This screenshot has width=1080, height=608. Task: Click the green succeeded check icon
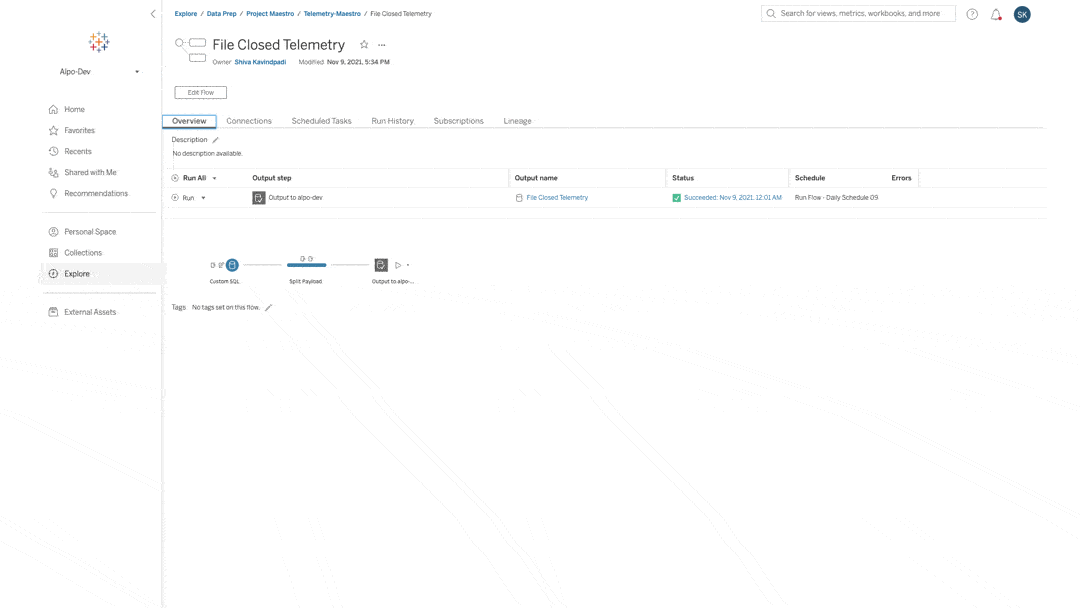pos(676,198)
